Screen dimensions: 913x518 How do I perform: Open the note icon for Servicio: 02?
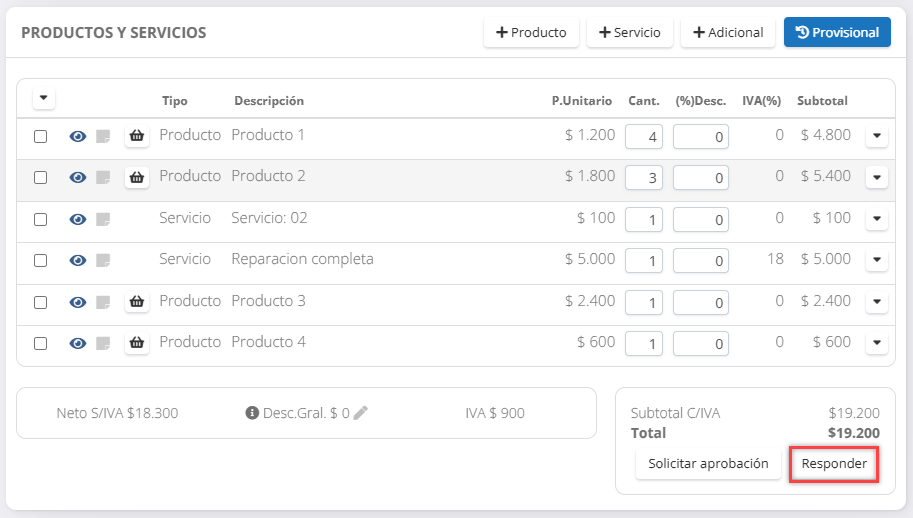103,219
